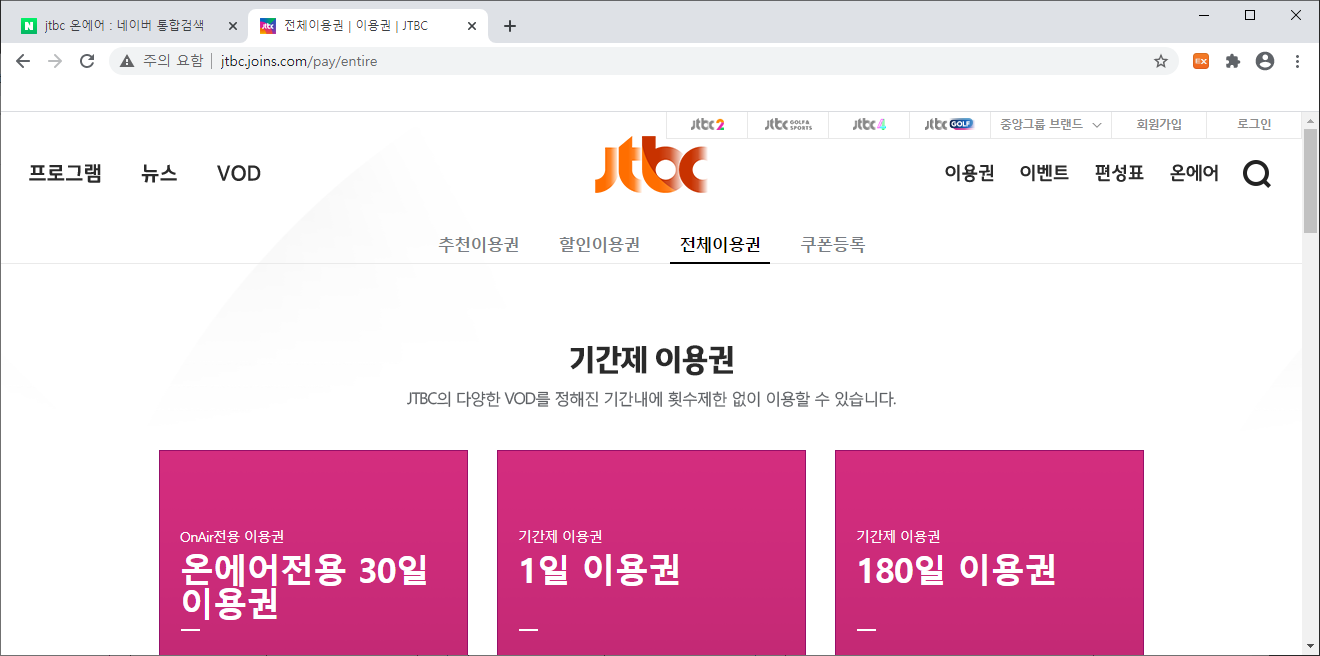Select the 전체이용권 tab

[x=720, y=244]
